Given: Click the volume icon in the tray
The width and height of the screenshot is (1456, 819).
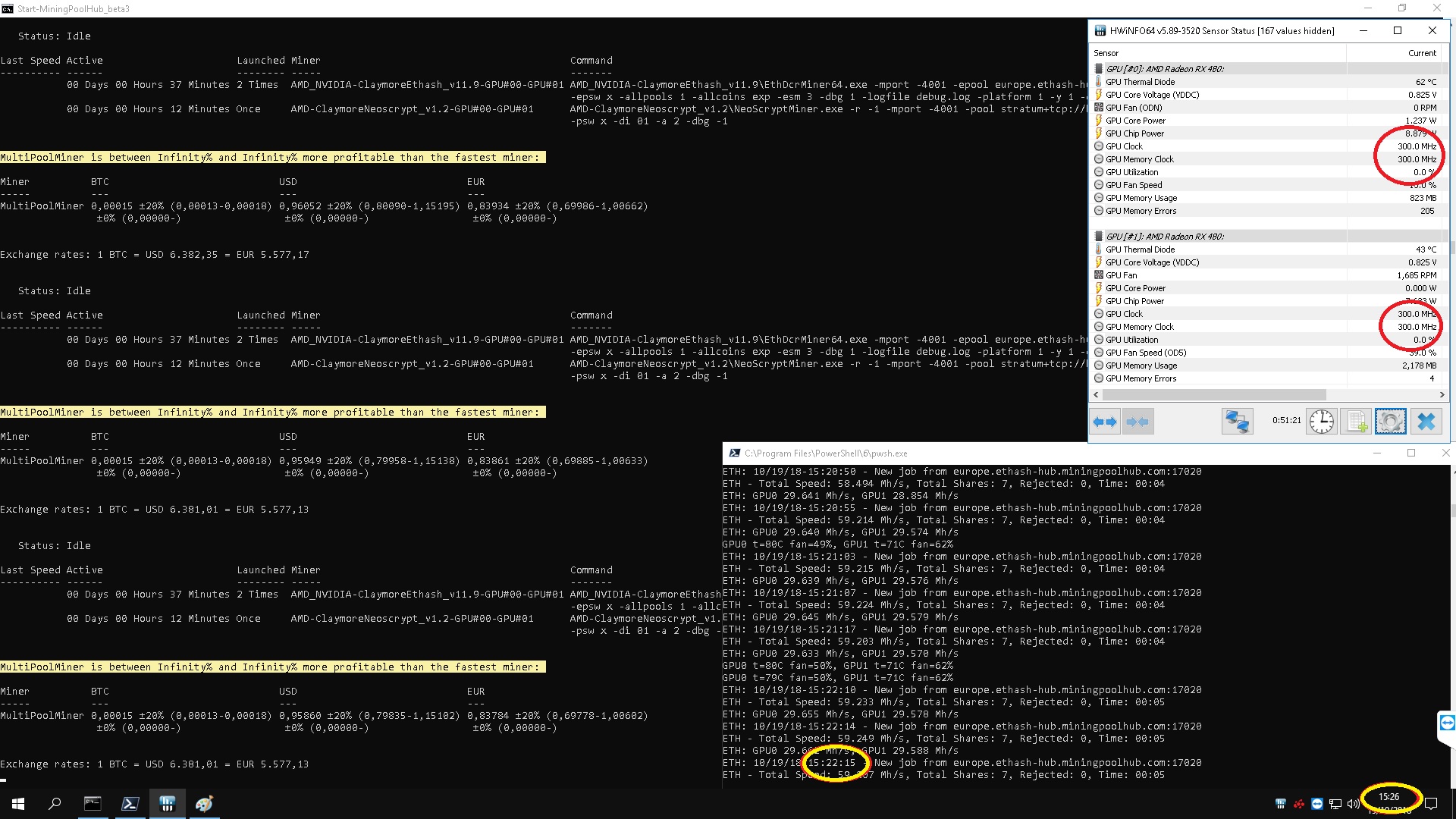Looking at the screenshot, I should [x=1354, y=804].
